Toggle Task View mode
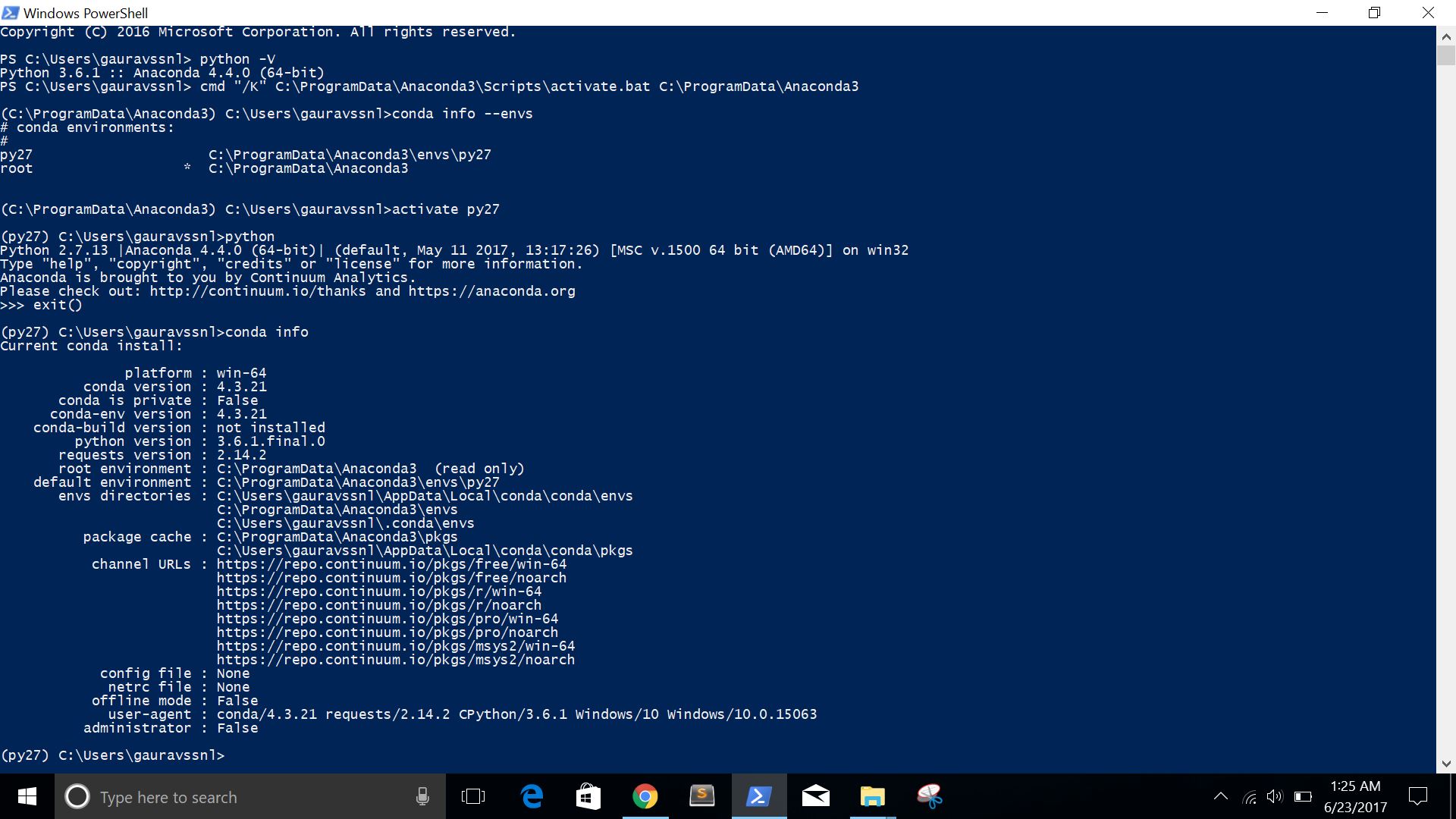Screen dimensions: 1456x819 pyautogui.click(x=474, y=796)
